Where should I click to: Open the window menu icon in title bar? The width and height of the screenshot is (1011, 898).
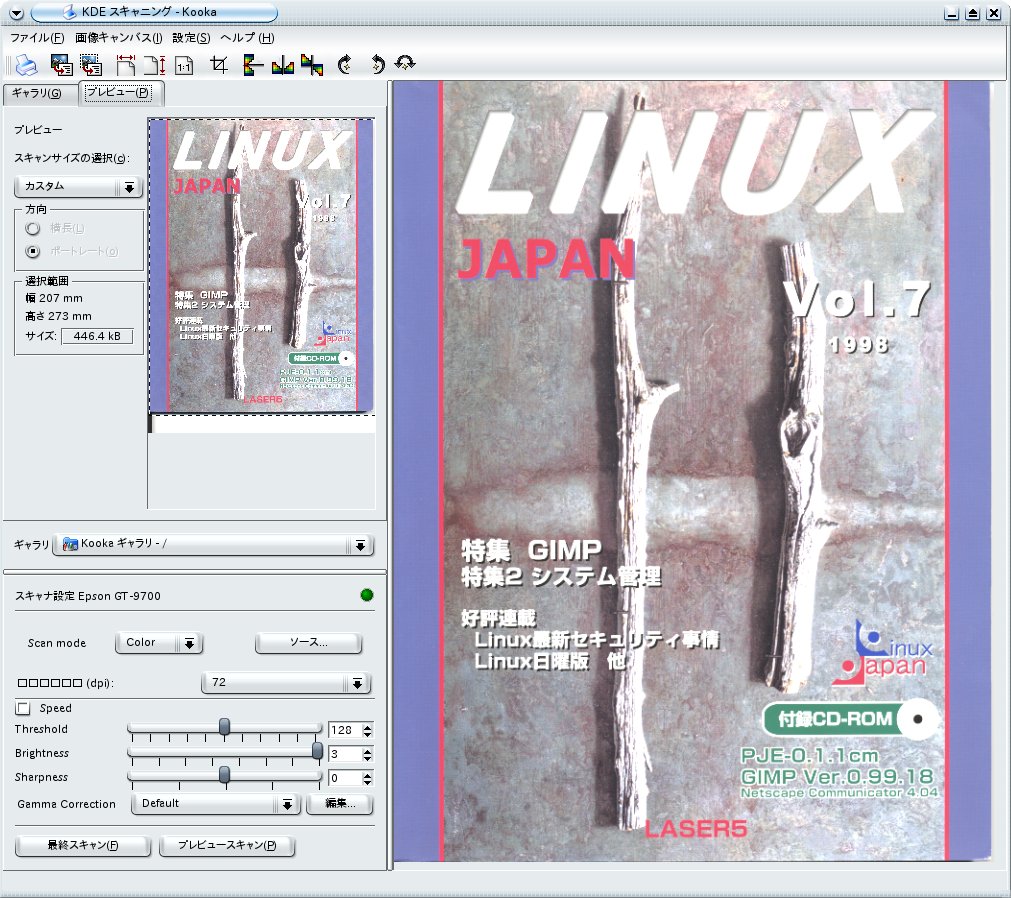[x=16, y=12]
